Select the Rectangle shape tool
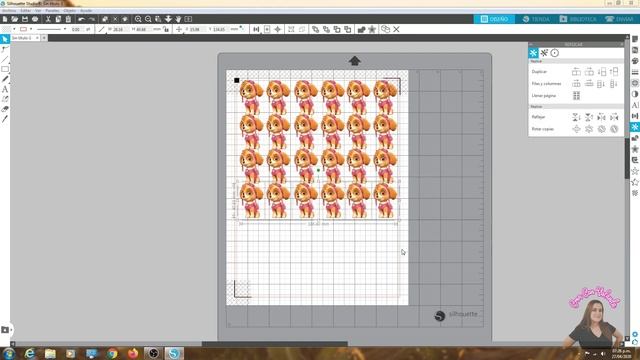Image resolution: width=640 pixels, height=360 pixels. tap(5, 69)
